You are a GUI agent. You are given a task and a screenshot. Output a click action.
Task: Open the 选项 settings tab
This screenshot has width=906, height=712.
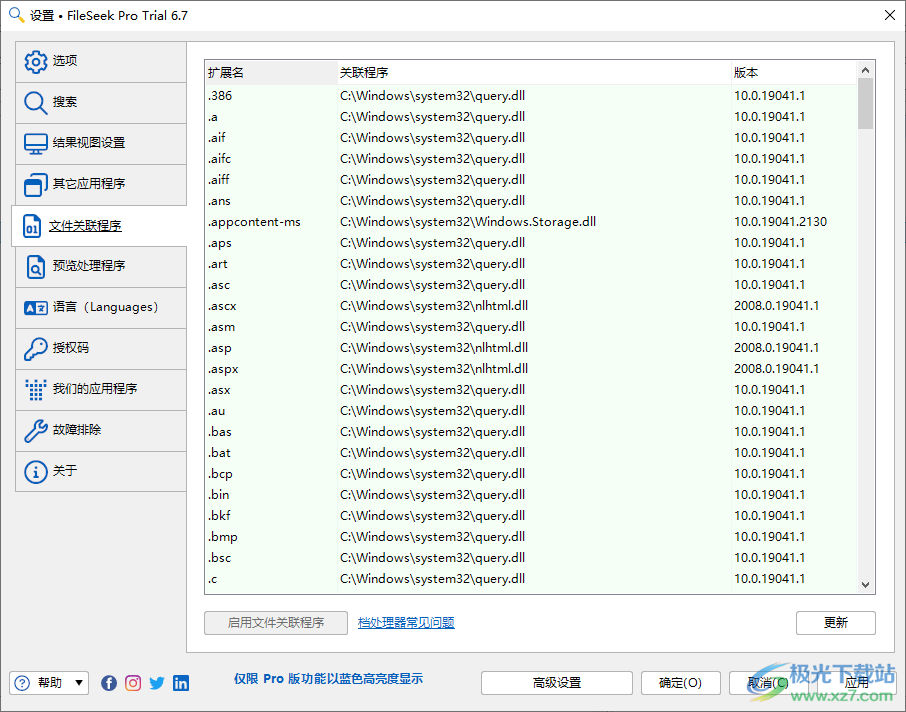101,61
